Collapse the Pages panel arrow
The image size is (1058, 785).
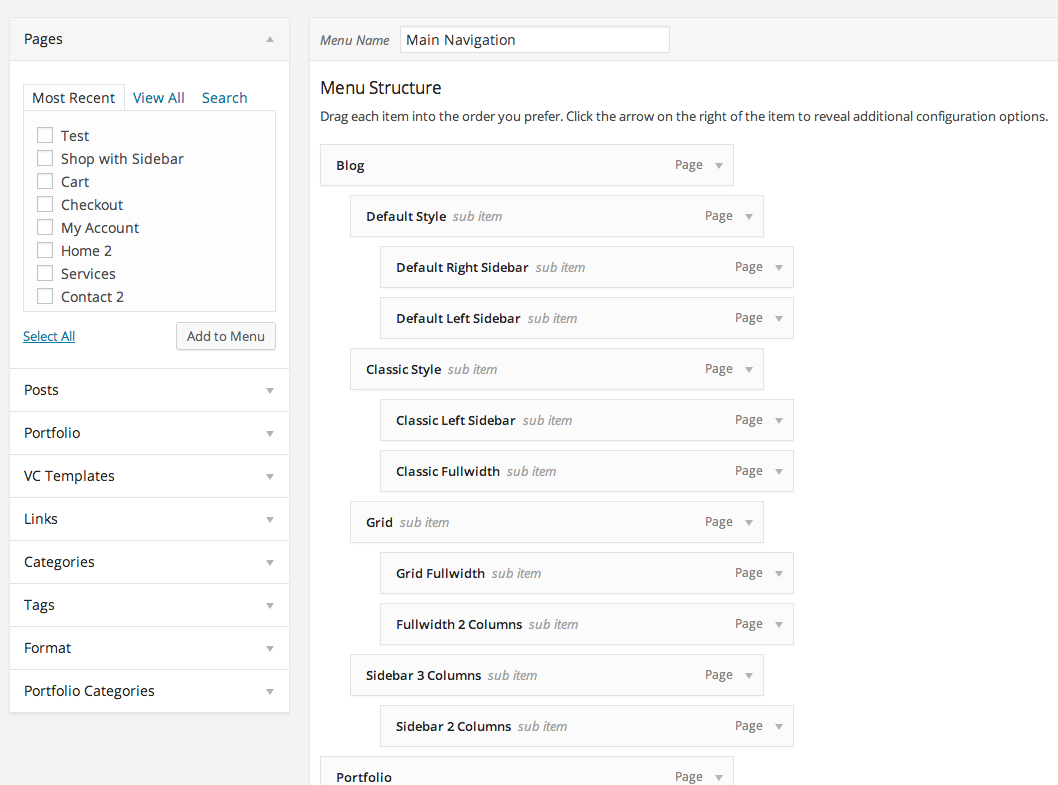point(269,39)
